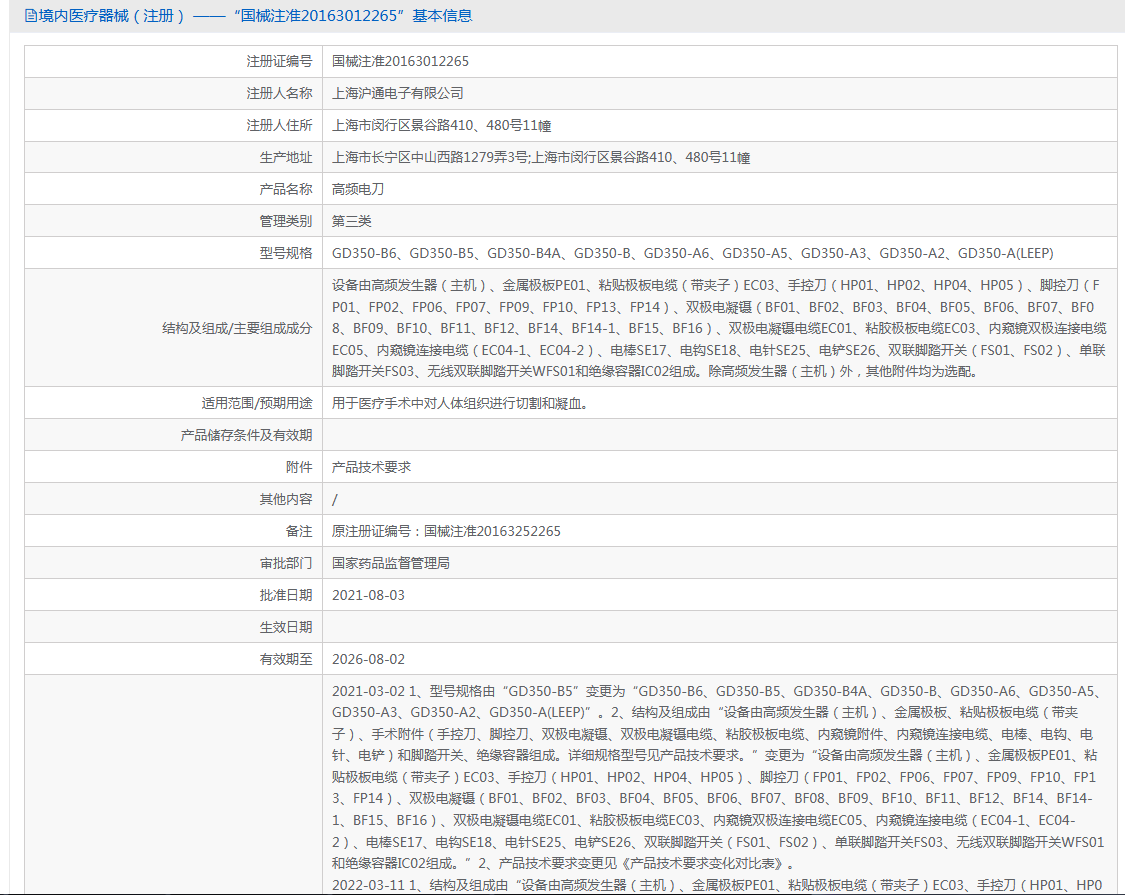The height and width of the screenshot is (895, 1125).
Task: Select 用于医疗手术中对人体组织进行切割和凝血
Action: click(x=460, y=403)
